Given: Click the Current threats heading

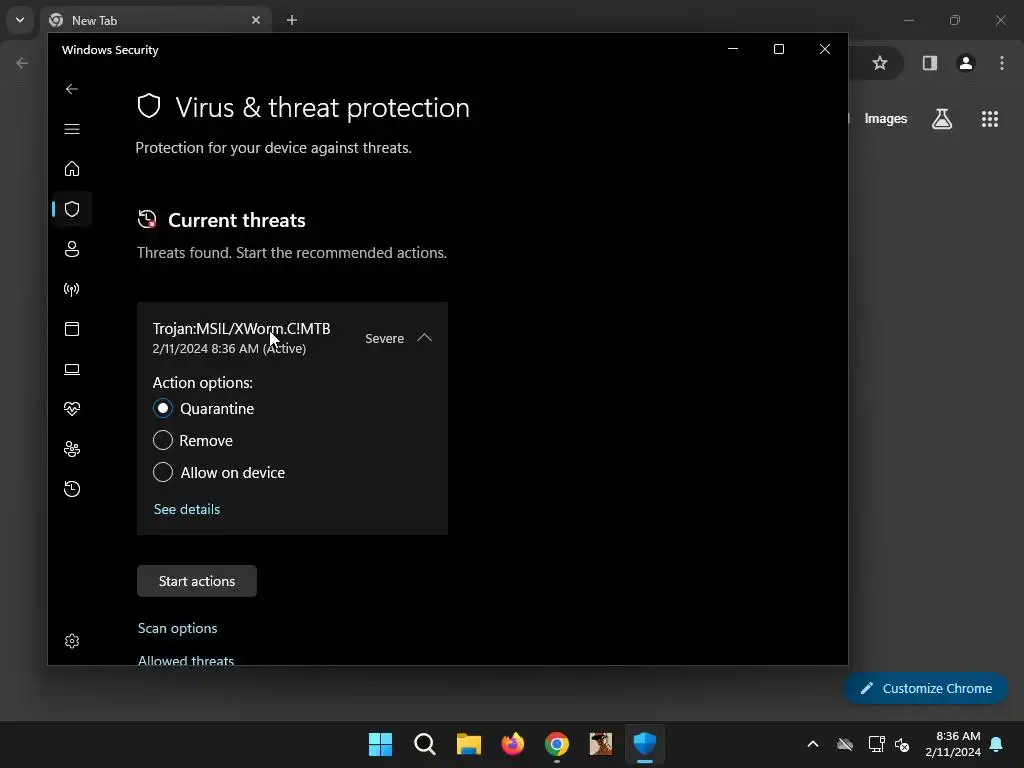Looking at the screenshot, I should (236, 221).
